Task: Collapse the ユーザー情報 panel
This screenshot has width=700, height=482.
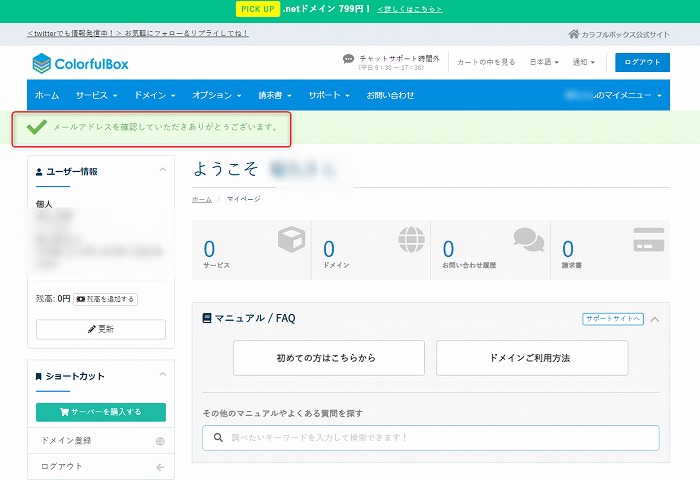Action: (163, 171)
